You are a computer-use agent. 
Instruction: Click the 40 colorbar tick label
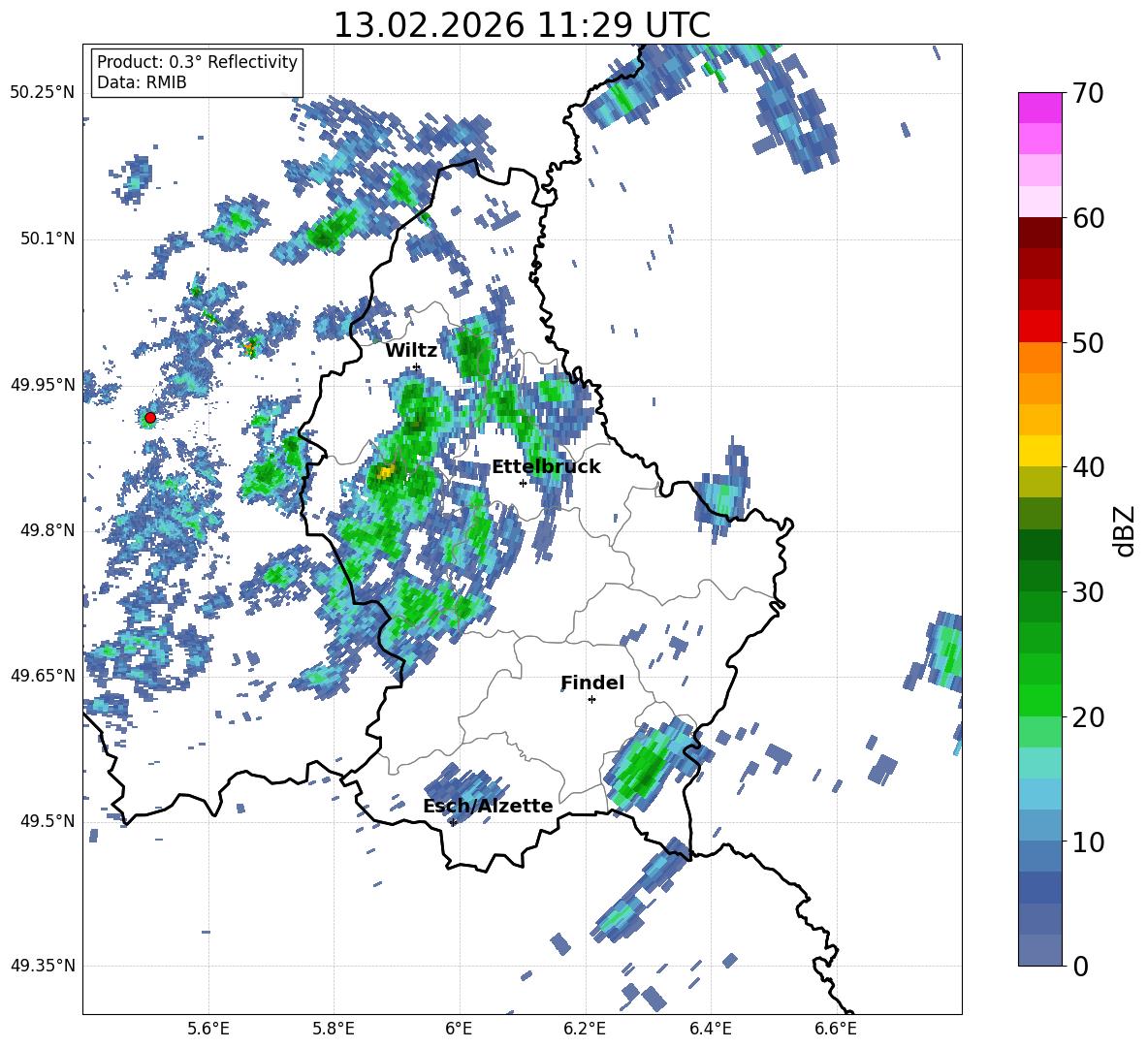pos(1089,467)
